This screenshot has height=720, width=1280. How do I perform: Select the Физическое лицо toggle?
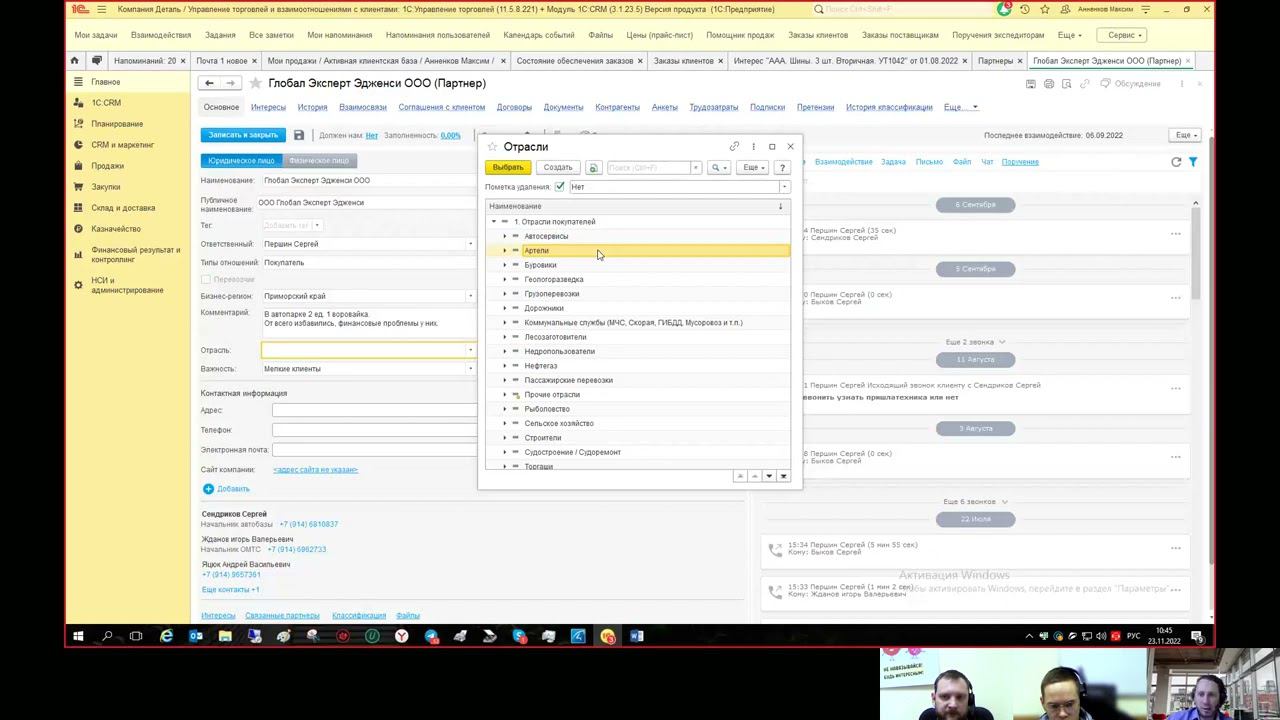(319, 160)
